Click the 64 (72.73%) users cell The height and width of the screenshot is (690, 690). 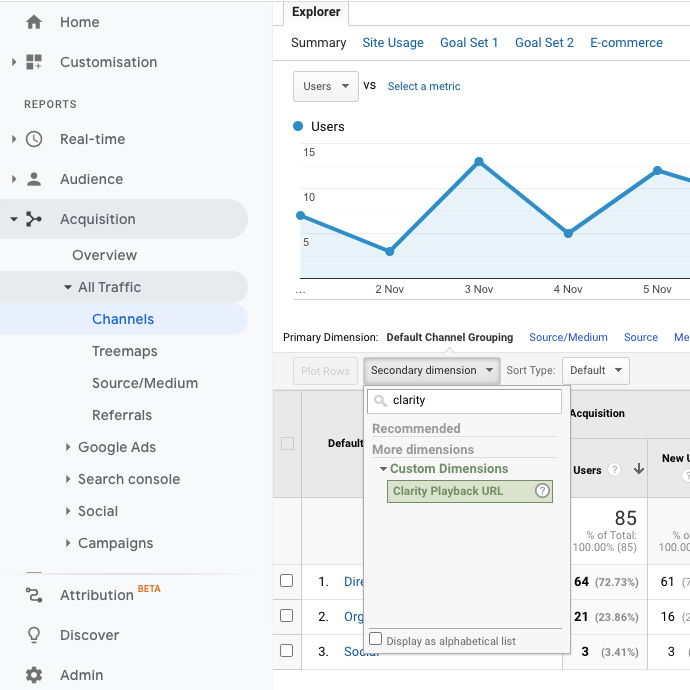[606, 582]
